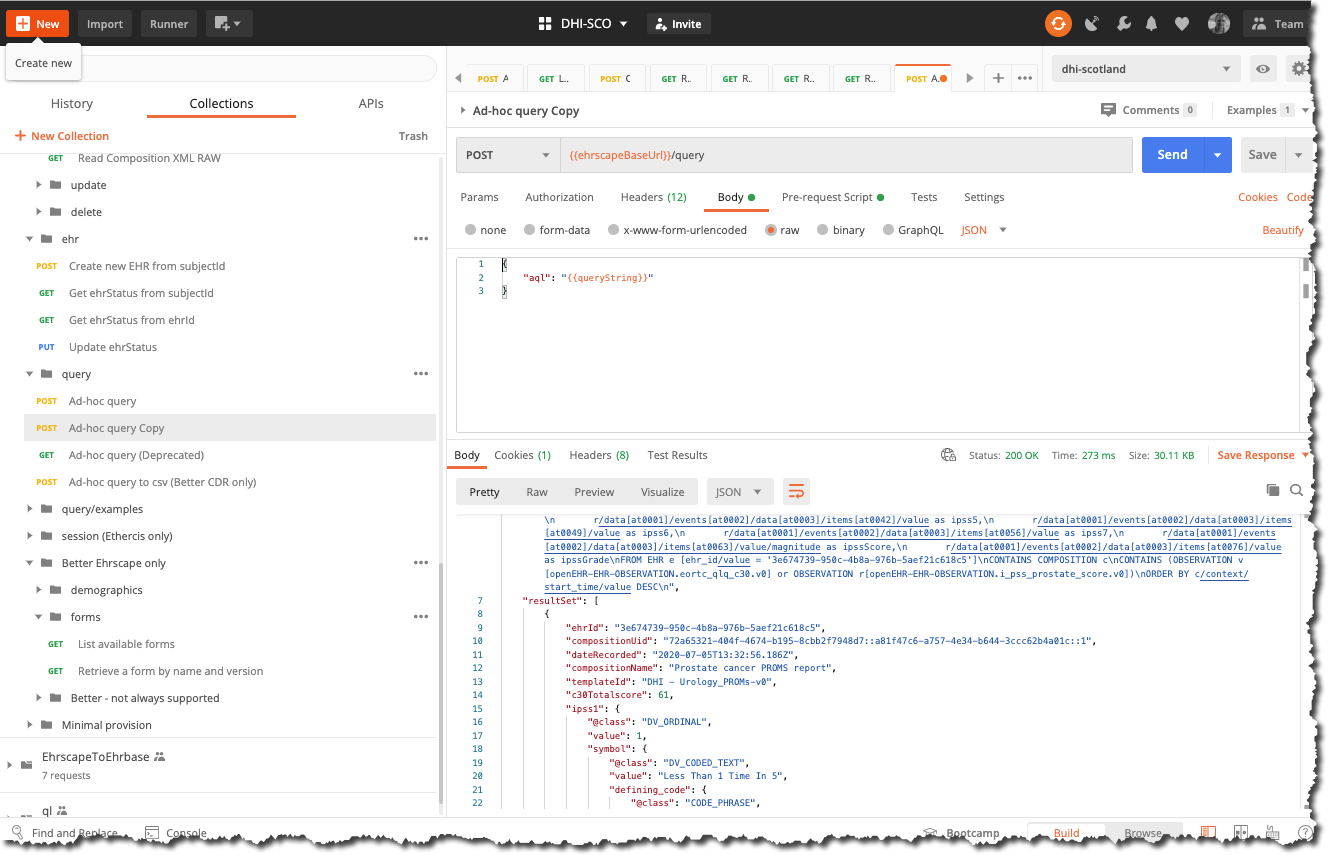Open the Send button dropdown arrow
Image resolution: width=1328 pixels, height=855 pixels.
pos(1217,155)
